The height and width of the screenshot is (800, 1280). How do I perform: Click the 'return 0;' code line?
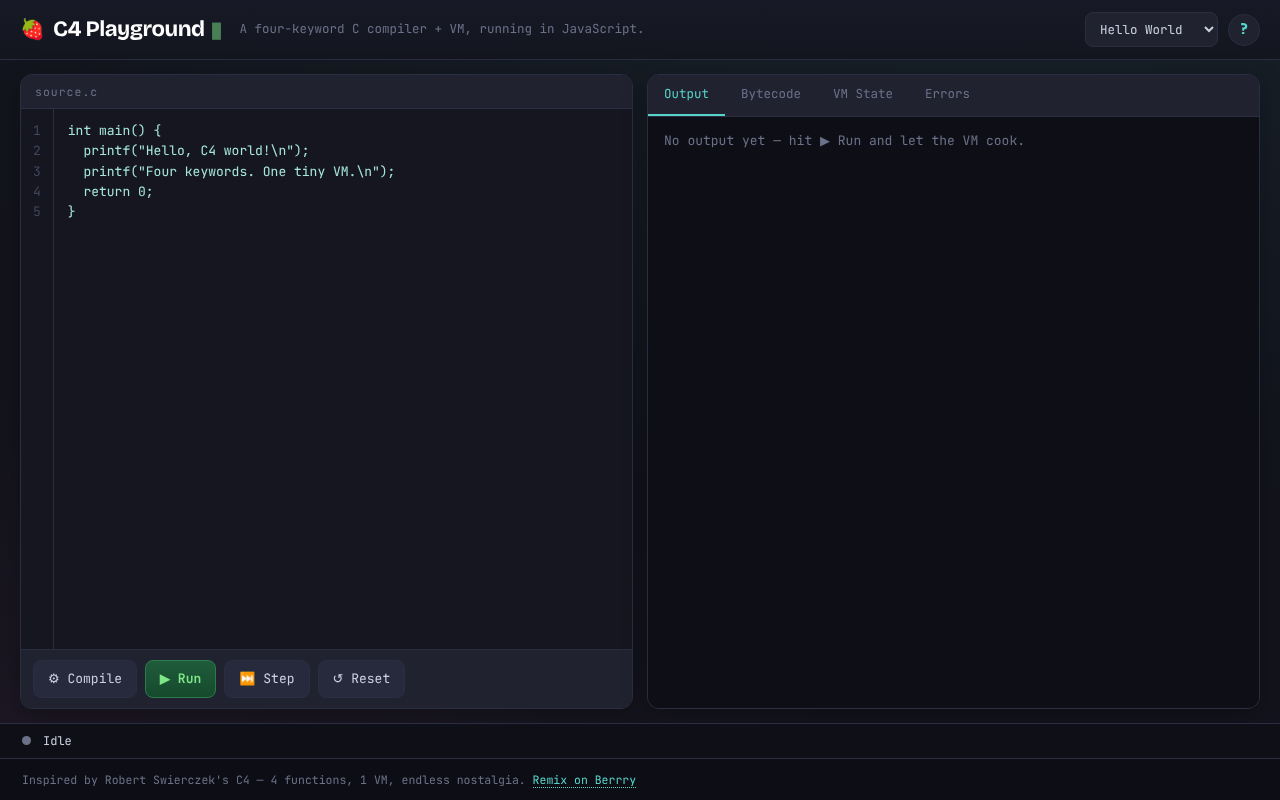pos(118,191)
